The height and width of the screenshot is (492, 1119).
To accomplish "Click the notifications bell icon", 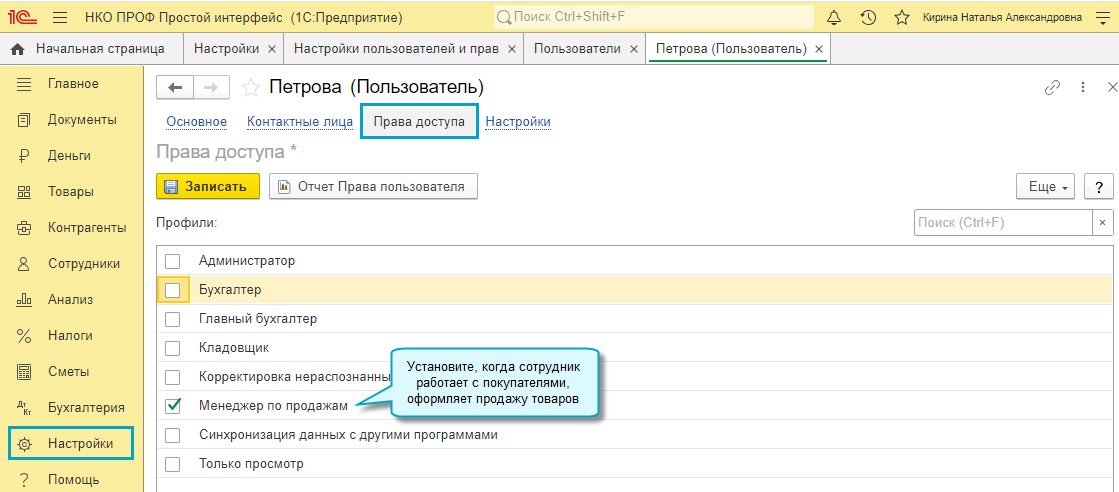I will [835, 18].
